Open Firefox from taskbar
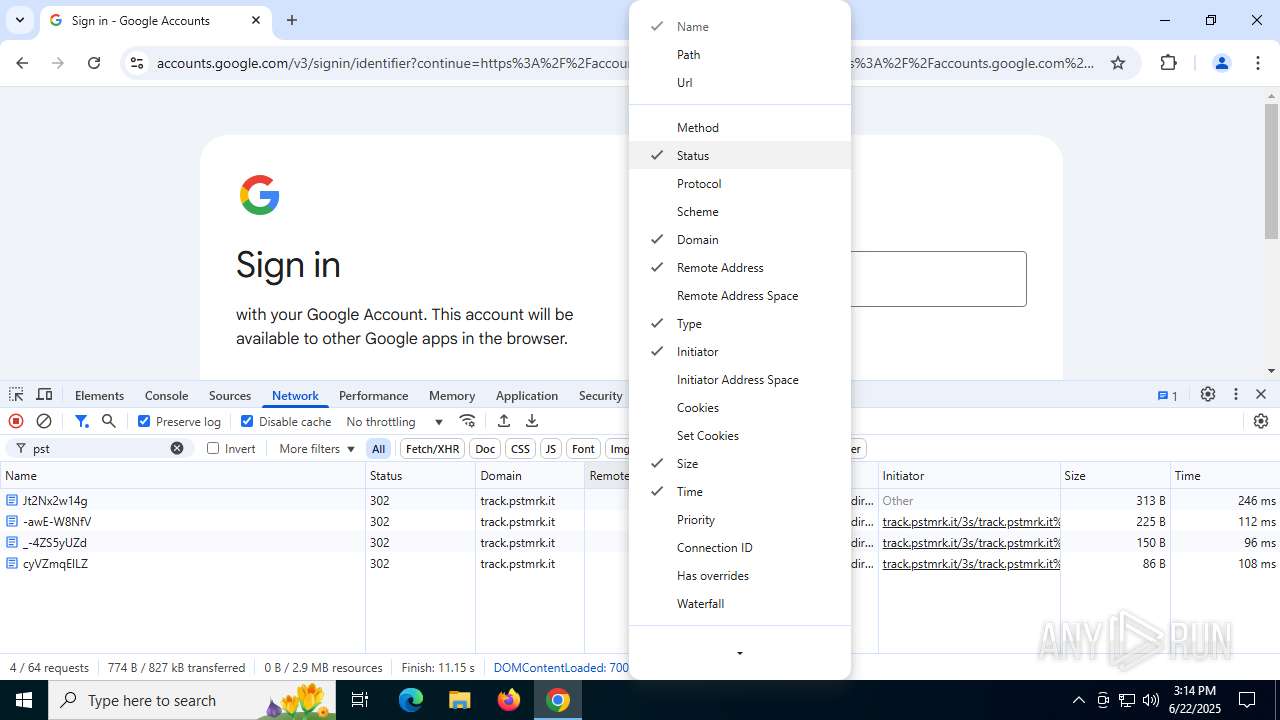Viewport: 1280px width, 720px height. [x=509, y=700]
